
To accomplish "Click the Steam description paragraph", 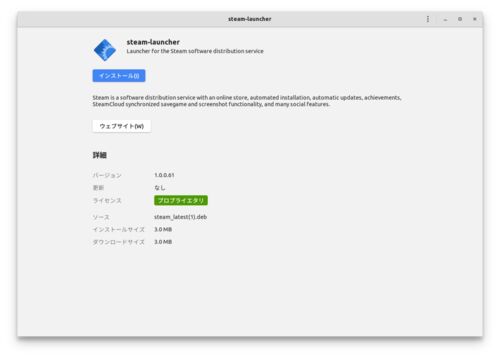I will coord(247,101).
